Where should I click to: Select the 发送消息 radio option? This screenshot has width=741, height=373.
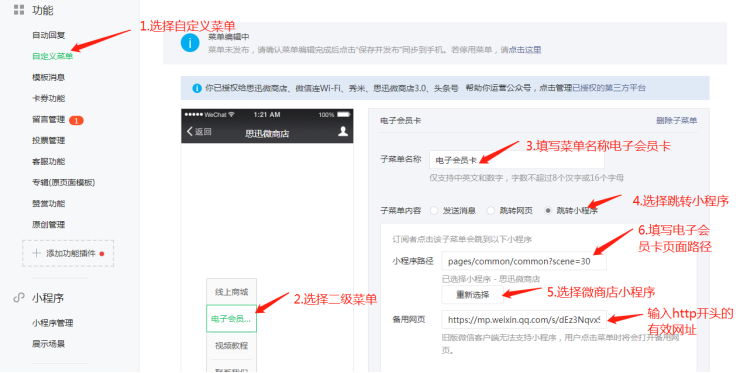click(x=434, y=210)
